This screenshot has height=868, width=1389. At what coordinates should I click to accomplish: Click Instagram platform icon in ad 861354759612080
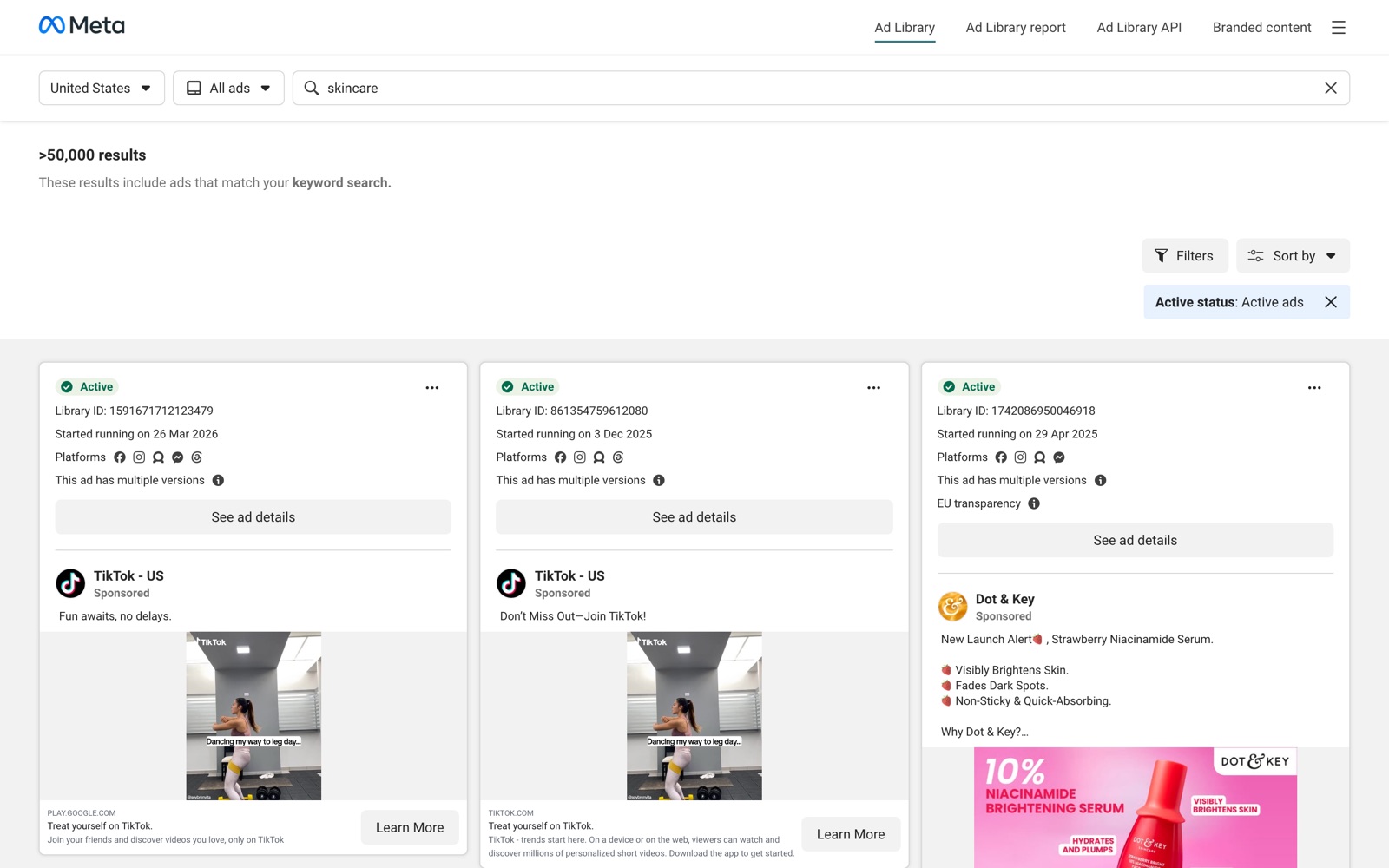580,457
